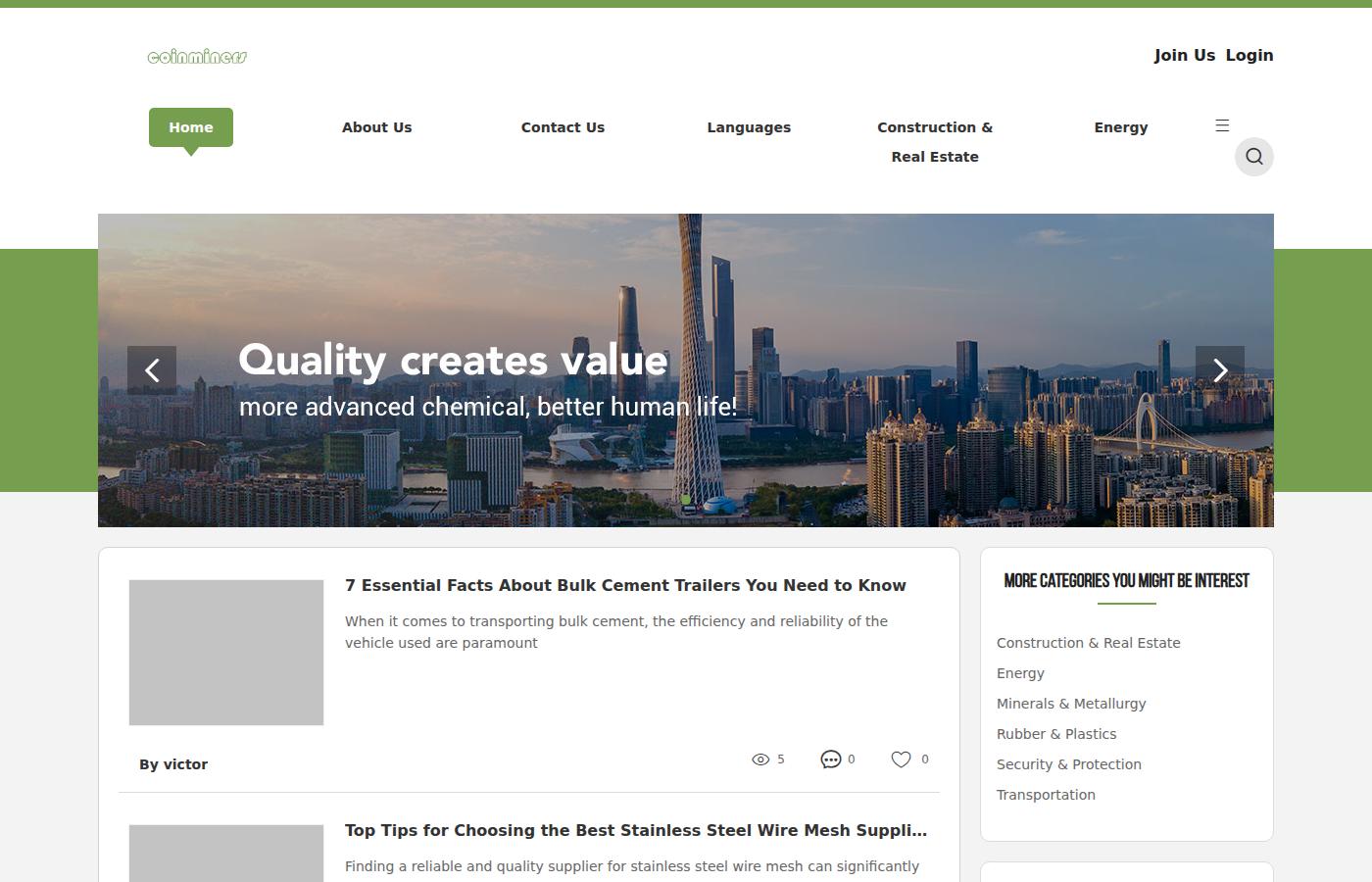The width and height of the screenshot is (1372, 882).
Task: Open the About Us page
Action: 377,127
